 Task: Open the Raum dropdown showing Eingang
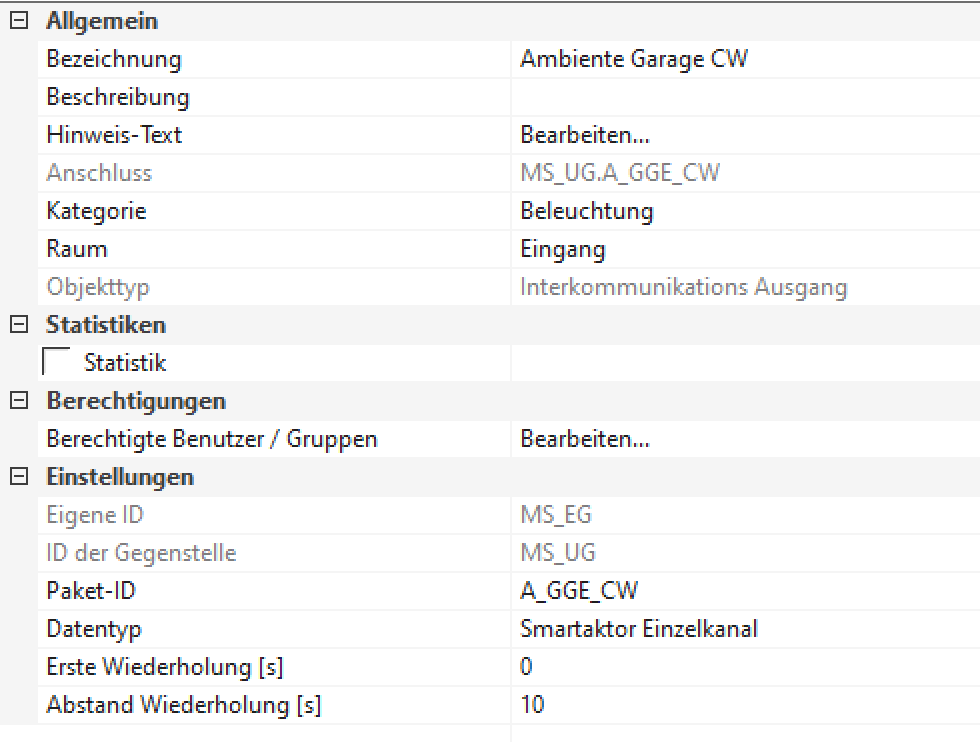pos(740,249)
